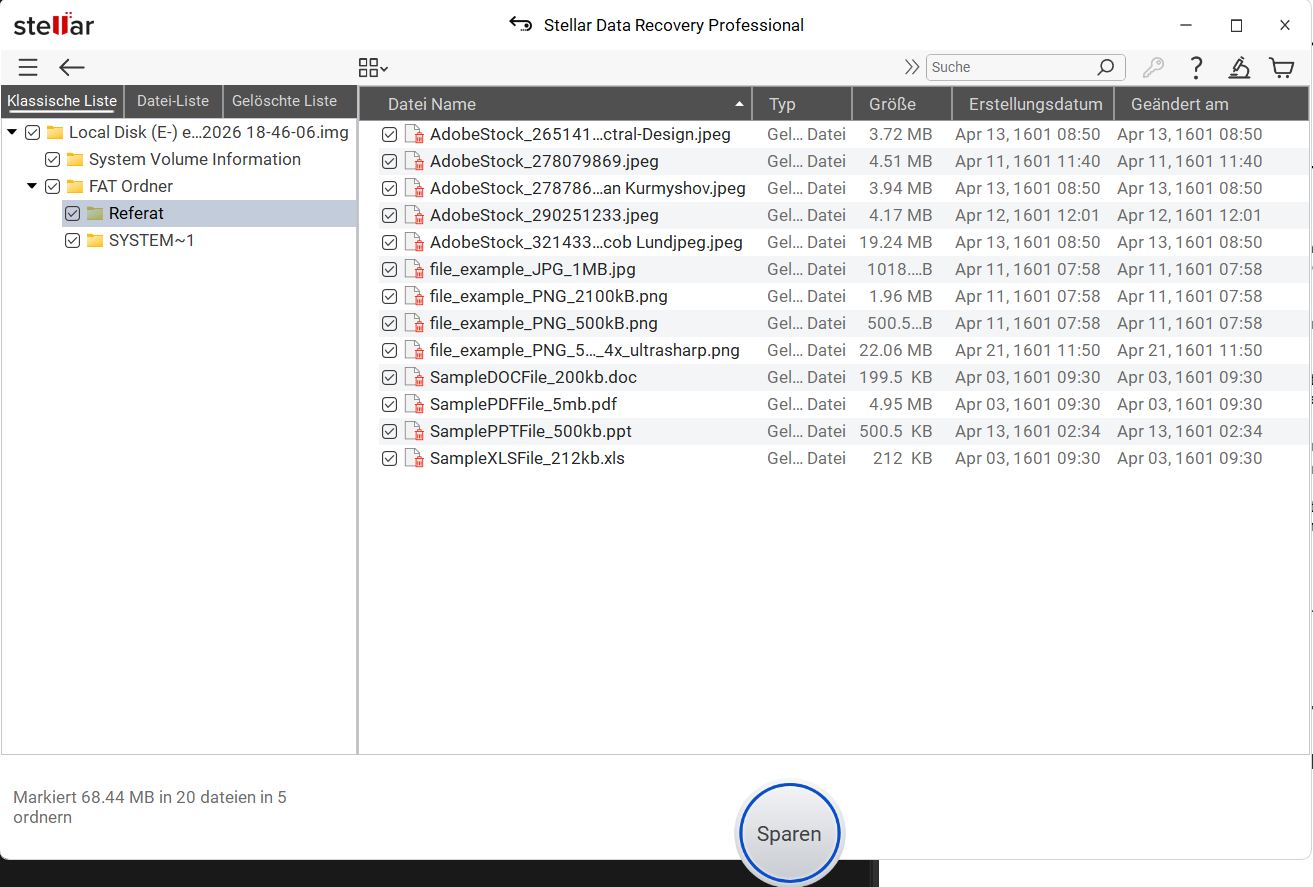Click deleted-file icon of SamplePPTFile_500kb.ppt
The width and height of the screenshot is (1313, 887).
point(414,431)
